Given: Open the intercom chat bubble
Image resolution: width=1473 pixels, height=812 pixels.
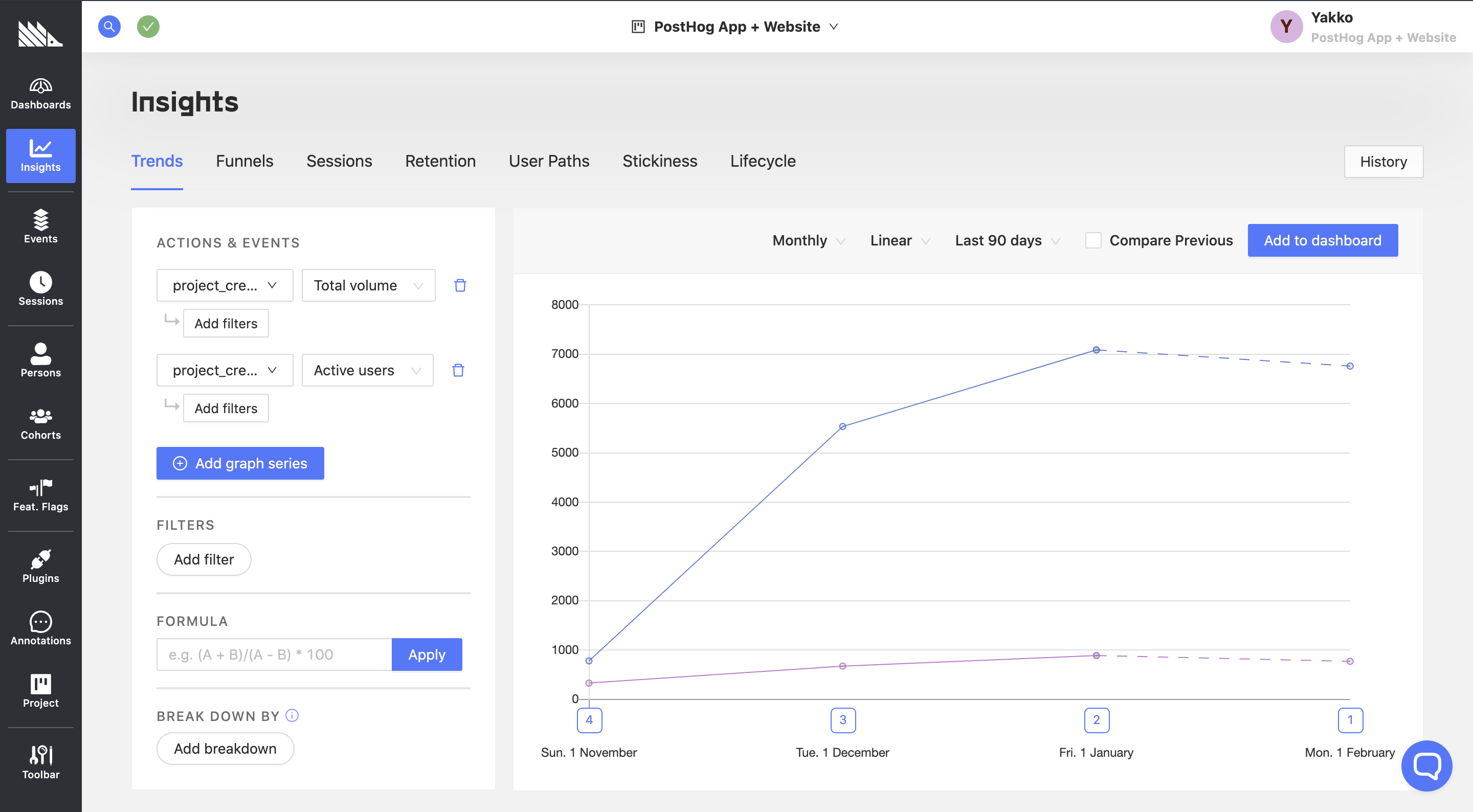Looking at the screenshot, I should [1426, 765].
